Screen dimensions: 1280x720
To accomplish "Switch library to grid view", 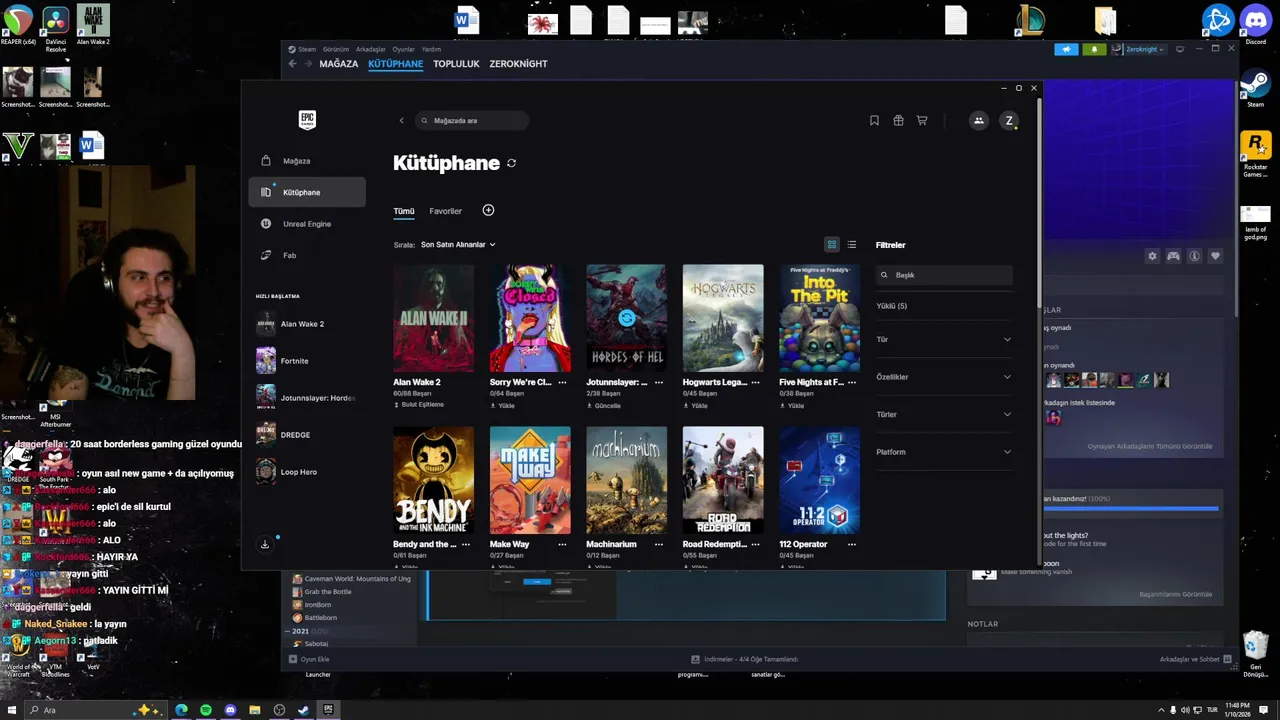I will [x=831, y=244].
